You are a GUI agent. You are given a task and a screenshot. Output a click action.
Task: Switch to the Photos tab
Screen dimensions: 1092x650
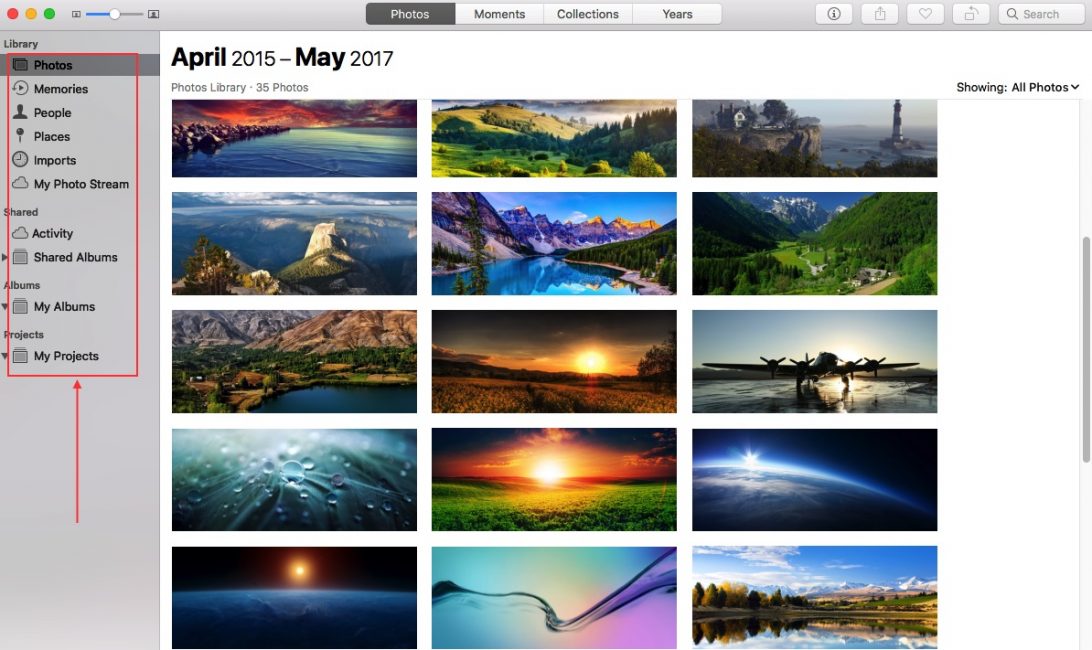(410, 14)
